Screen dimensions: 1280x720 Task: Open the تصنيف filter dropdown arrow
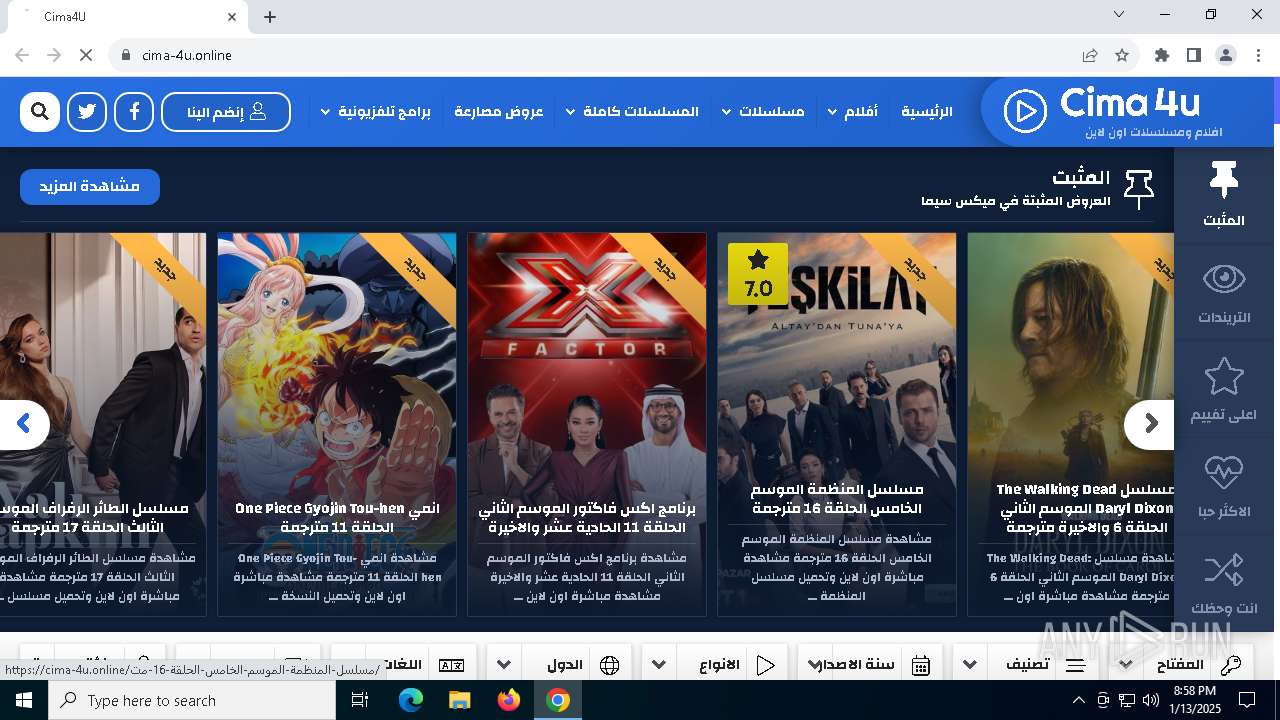click(969, 665)
